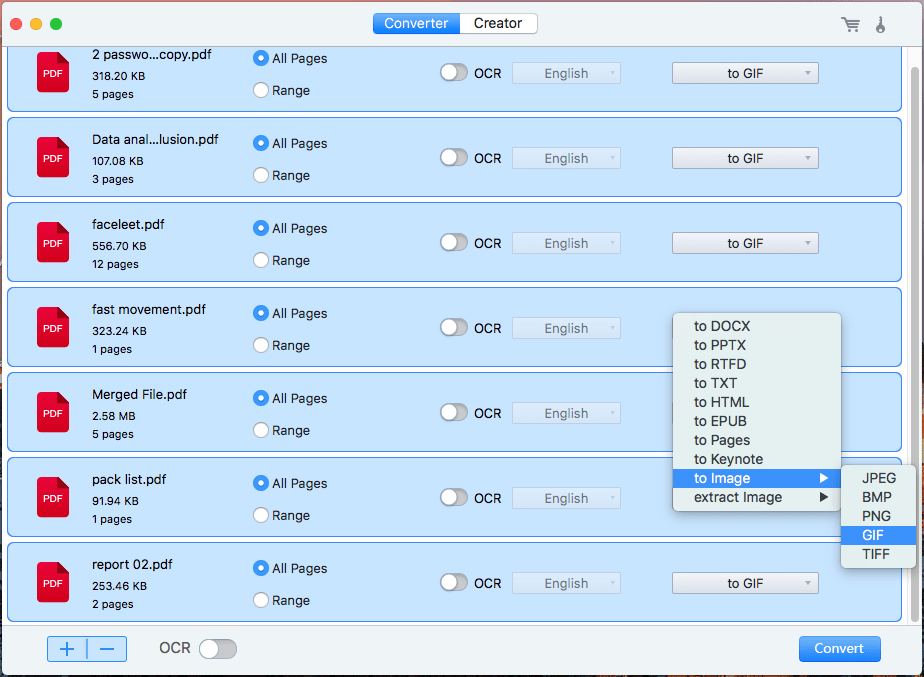Screen dimensions: 924x677
Task: Open the format dropdown for faceleet.pdf
Action: click(745, 243)
